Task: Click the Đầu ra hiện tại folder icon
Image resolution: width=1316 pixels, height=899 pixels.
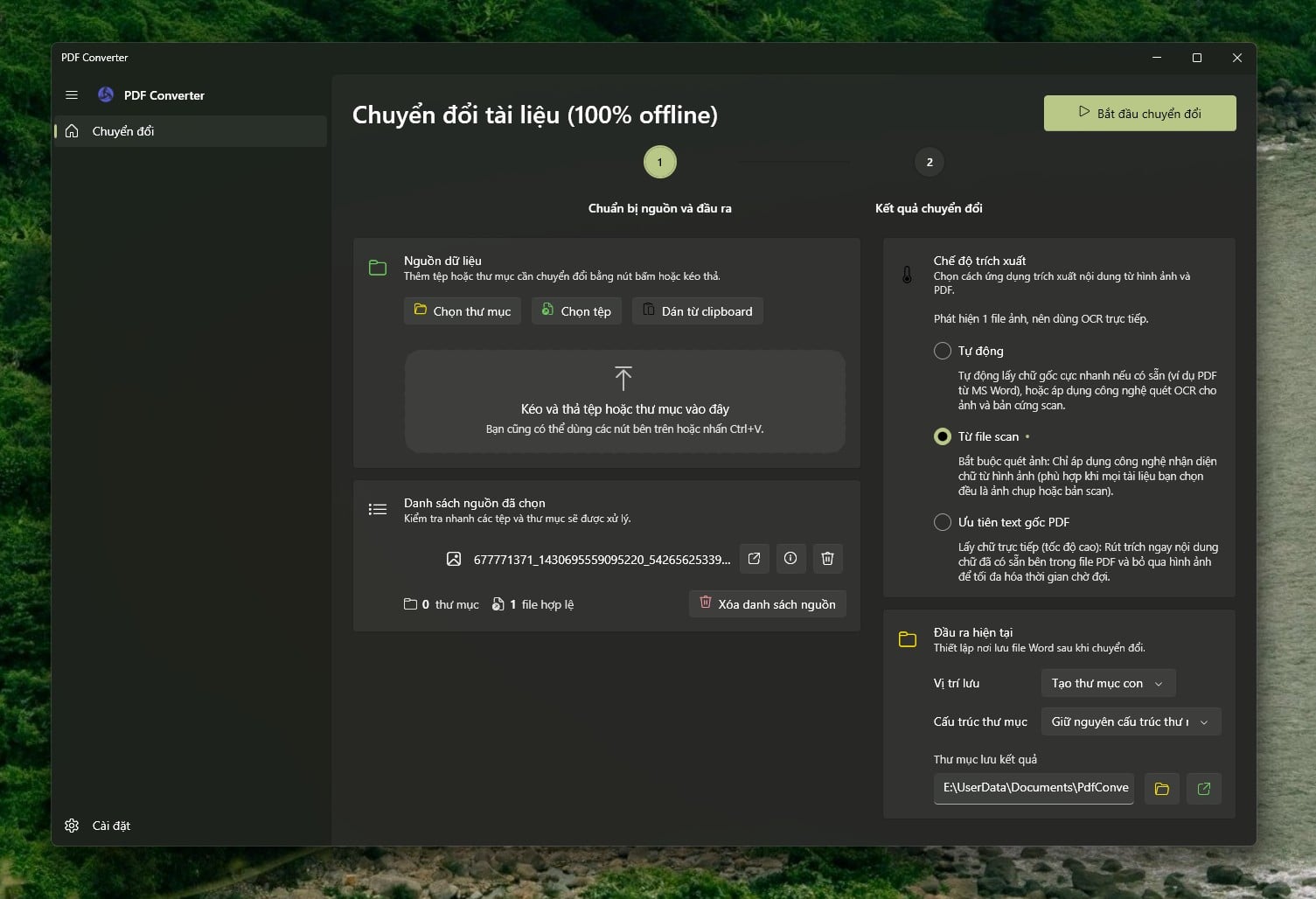Action: pos(908,639)
